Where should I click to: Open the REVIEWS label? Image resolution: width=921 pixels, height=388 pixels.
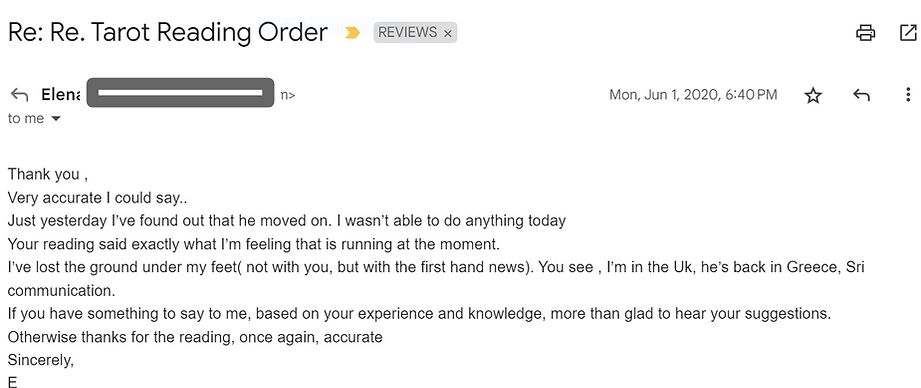point(407,32)
